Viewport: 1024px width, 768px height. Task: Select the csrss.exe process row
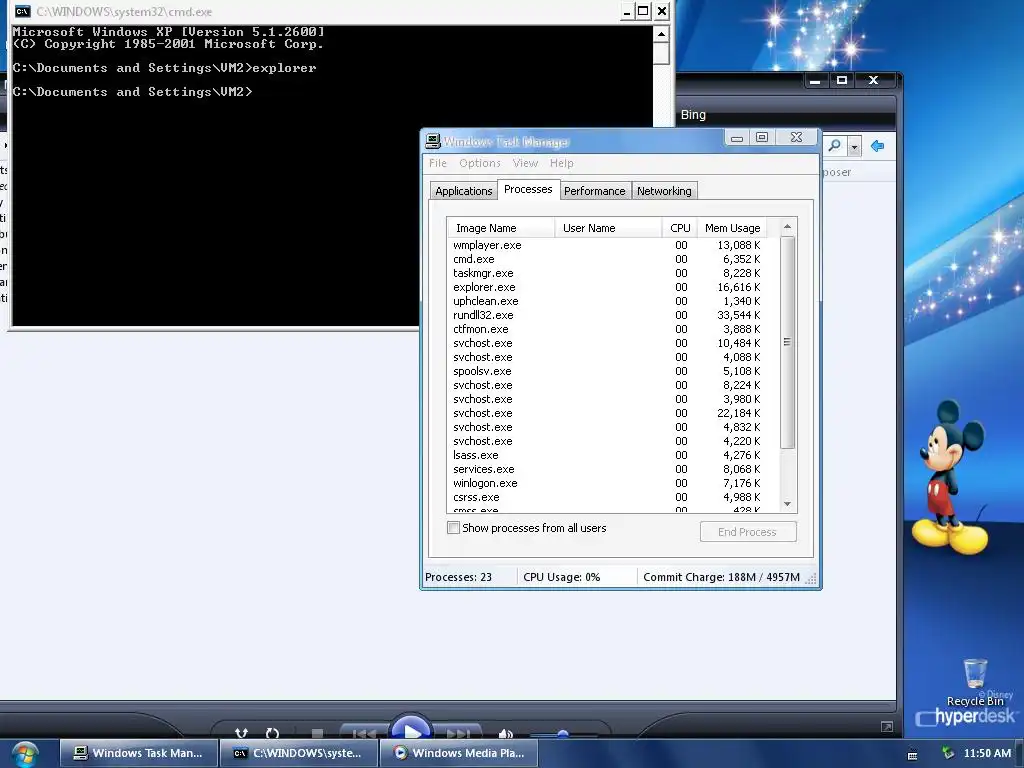click(613, 497)
